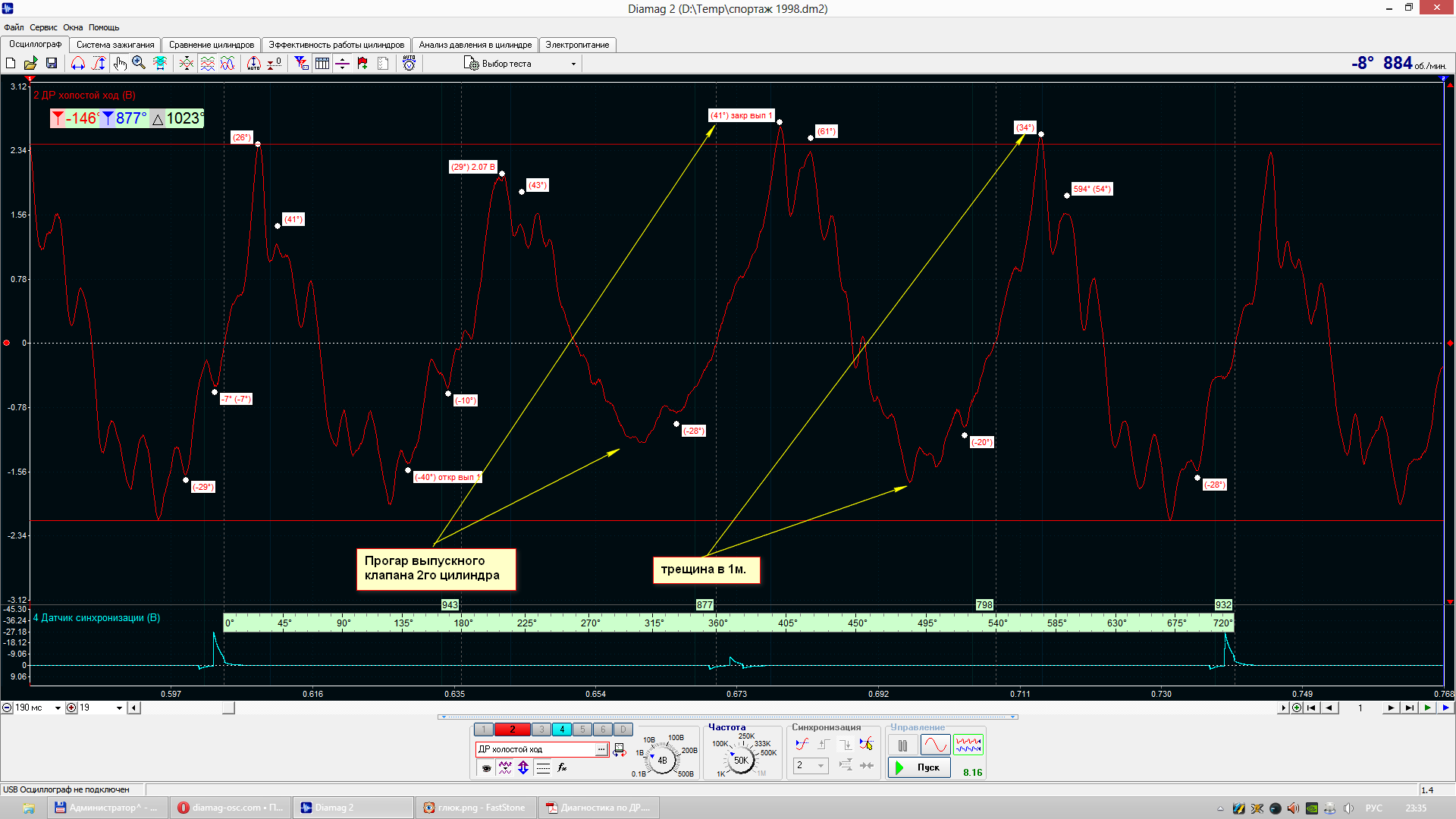Select falling edge synchronization icon
Viewport: 1456px width, 819px height.
click(x=845, y=745)
